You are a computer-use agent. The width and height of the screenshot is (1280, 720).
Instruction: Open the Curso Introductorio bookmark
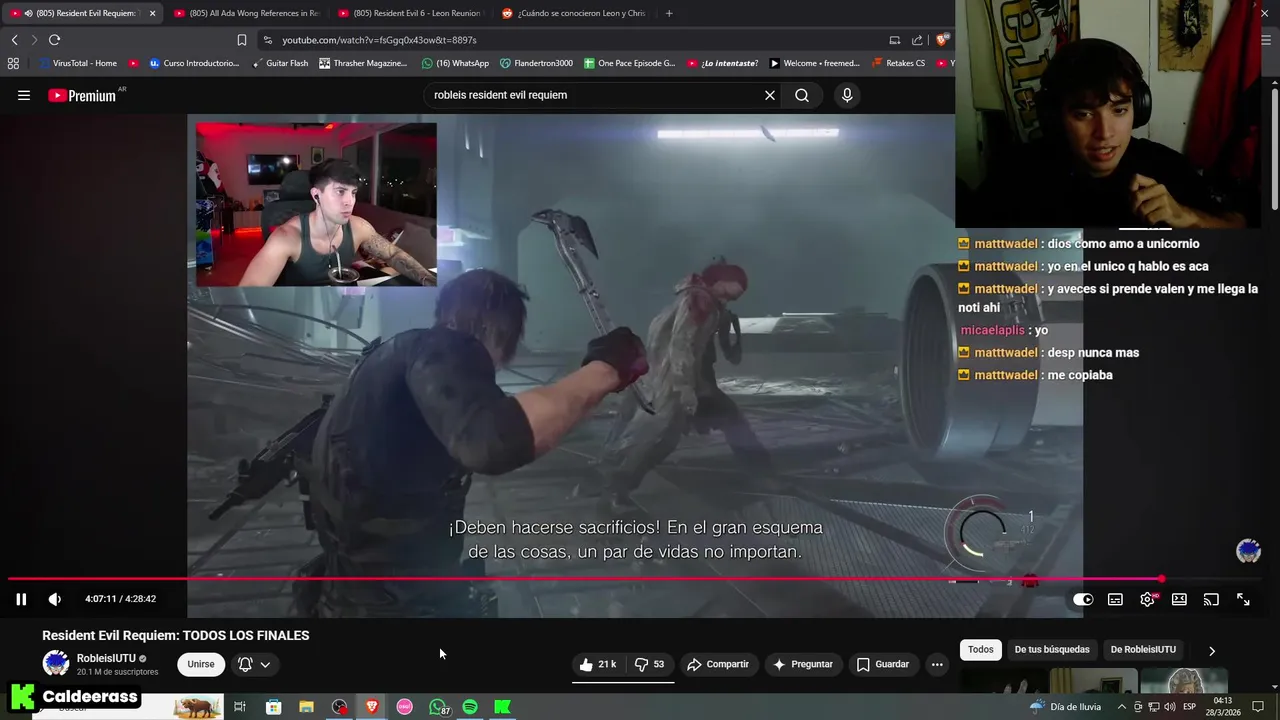[194, 63]
